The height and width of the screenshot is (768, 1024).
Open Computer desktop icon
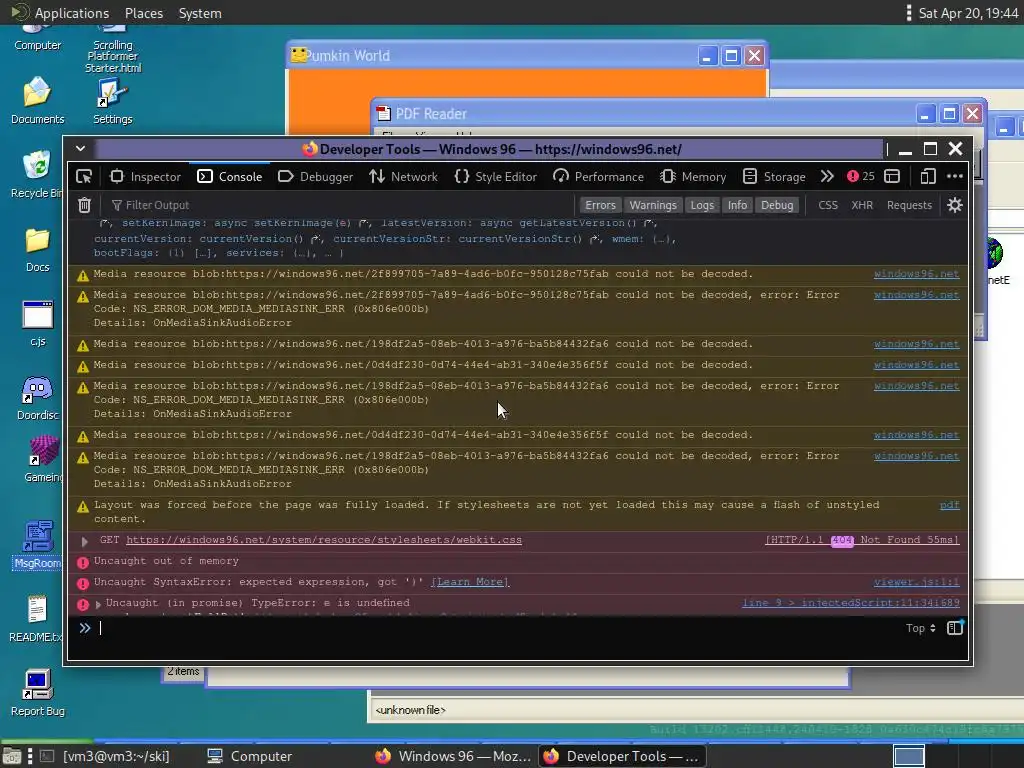pos(37,38)
